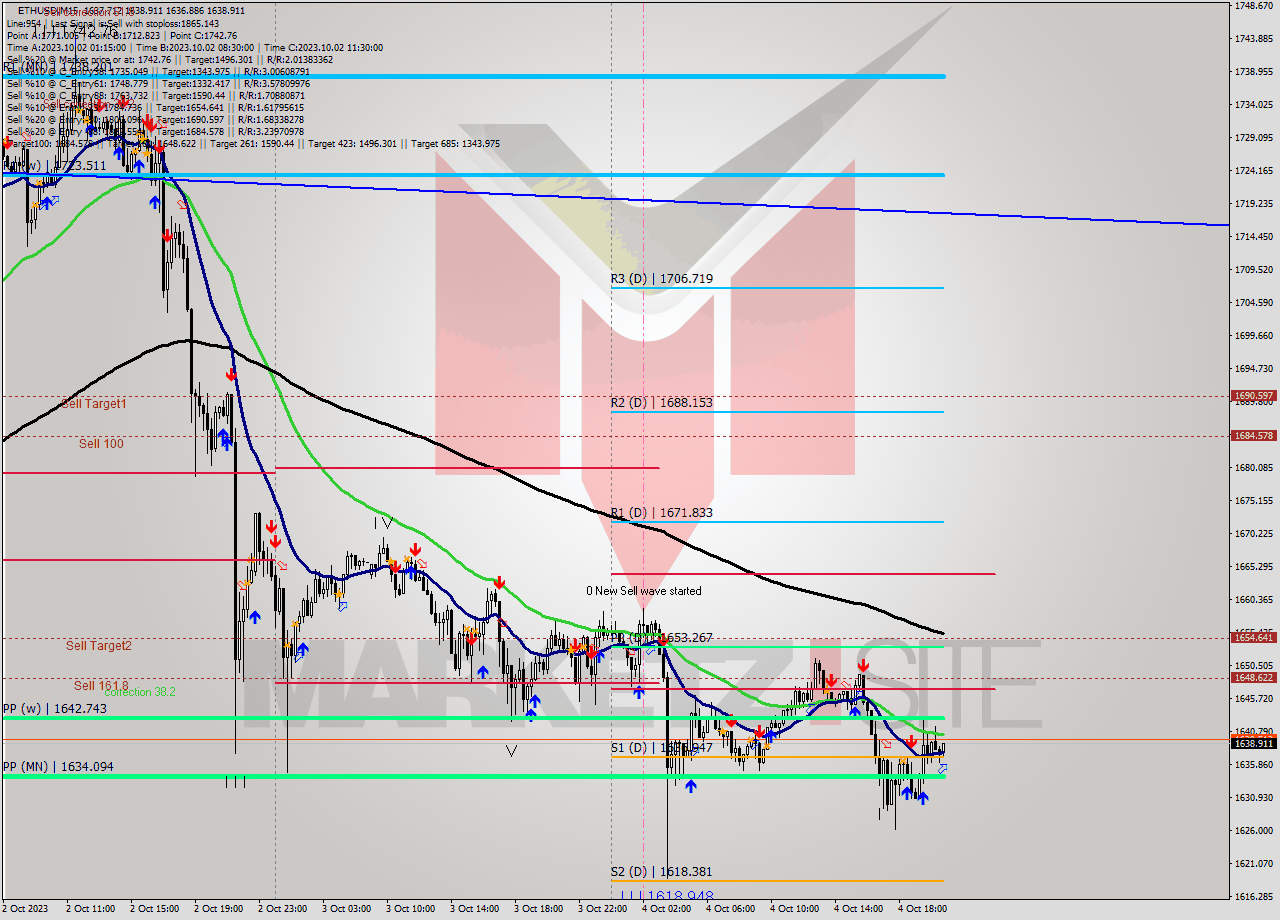Click the 1719.235 price axis label
The height and width of the screenshot is (920, 1280).
(1253, 204)
